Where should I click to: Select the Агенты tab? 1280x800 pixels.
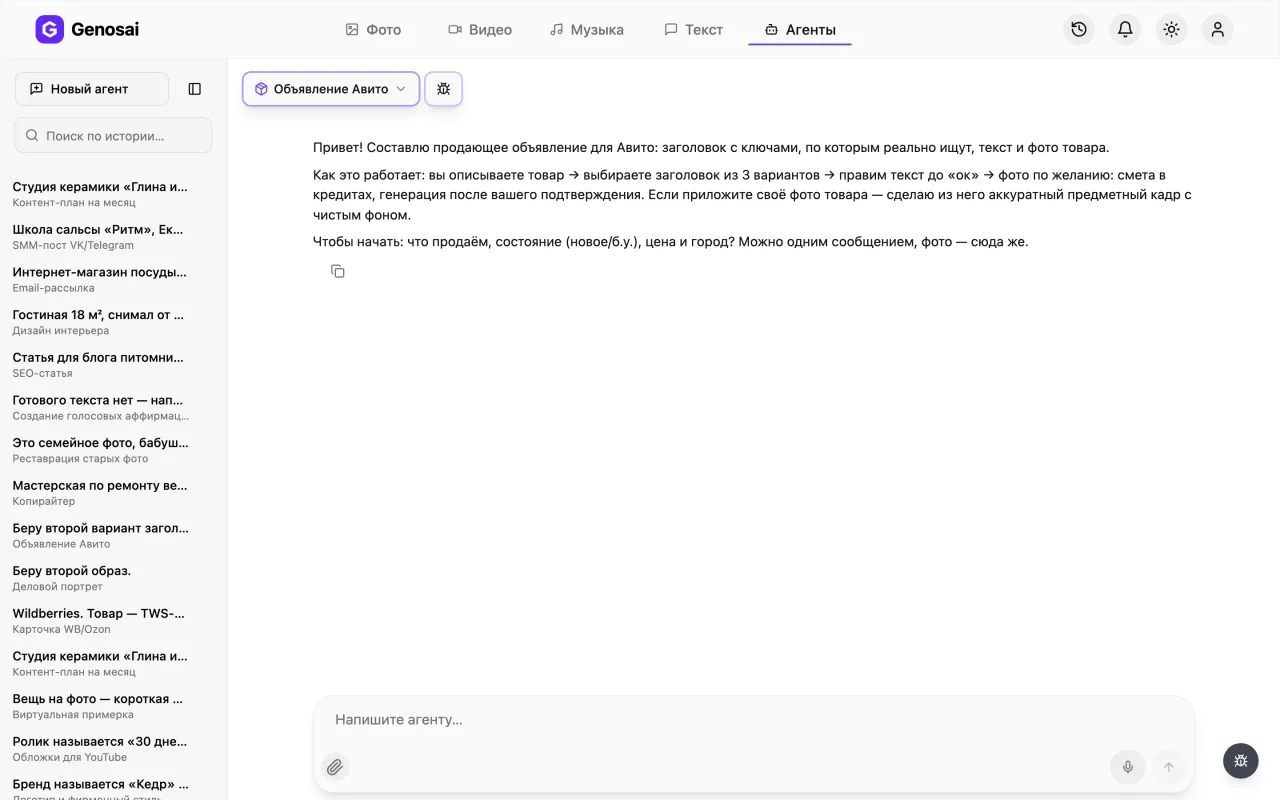pos(800,30)
